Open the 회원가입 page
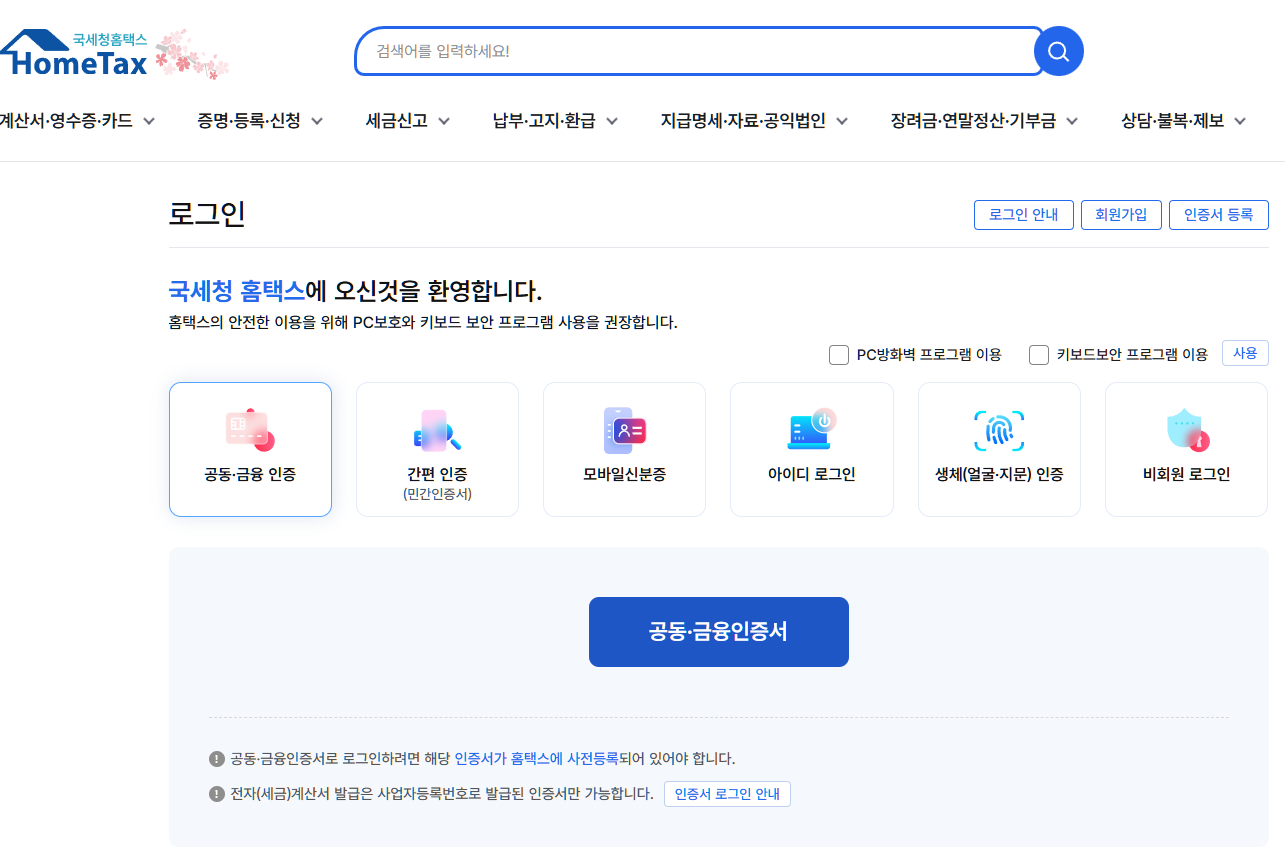 (x=1121, y=214)
